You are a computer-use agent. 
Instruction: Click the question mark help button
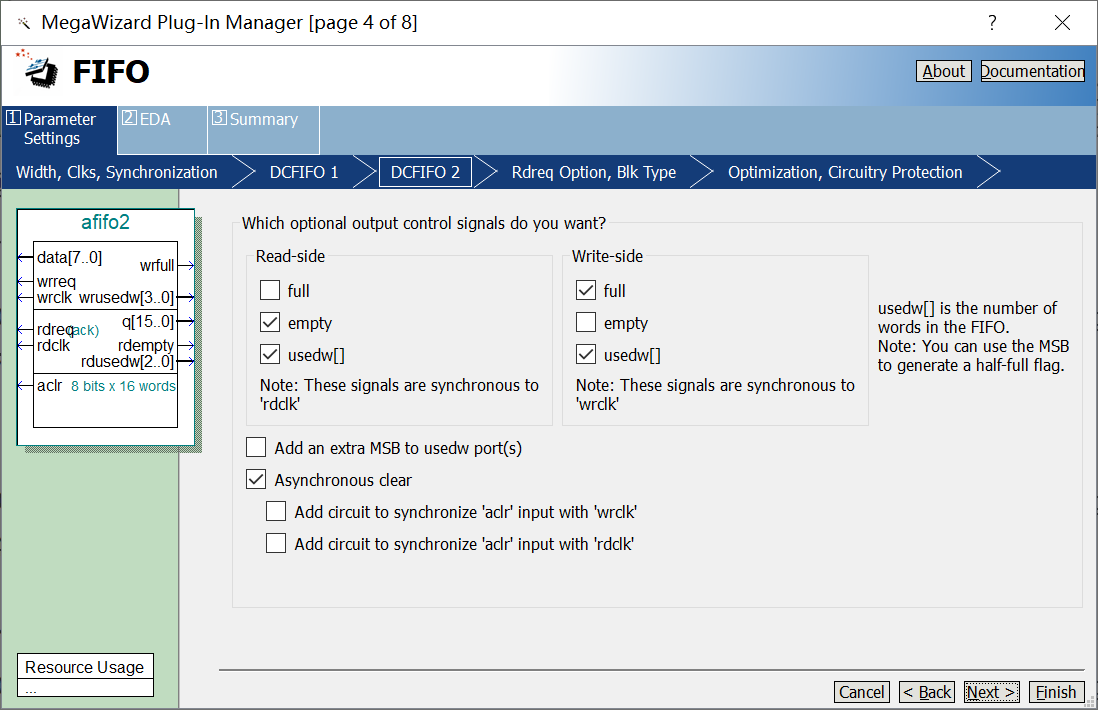(x=992, y=22)
